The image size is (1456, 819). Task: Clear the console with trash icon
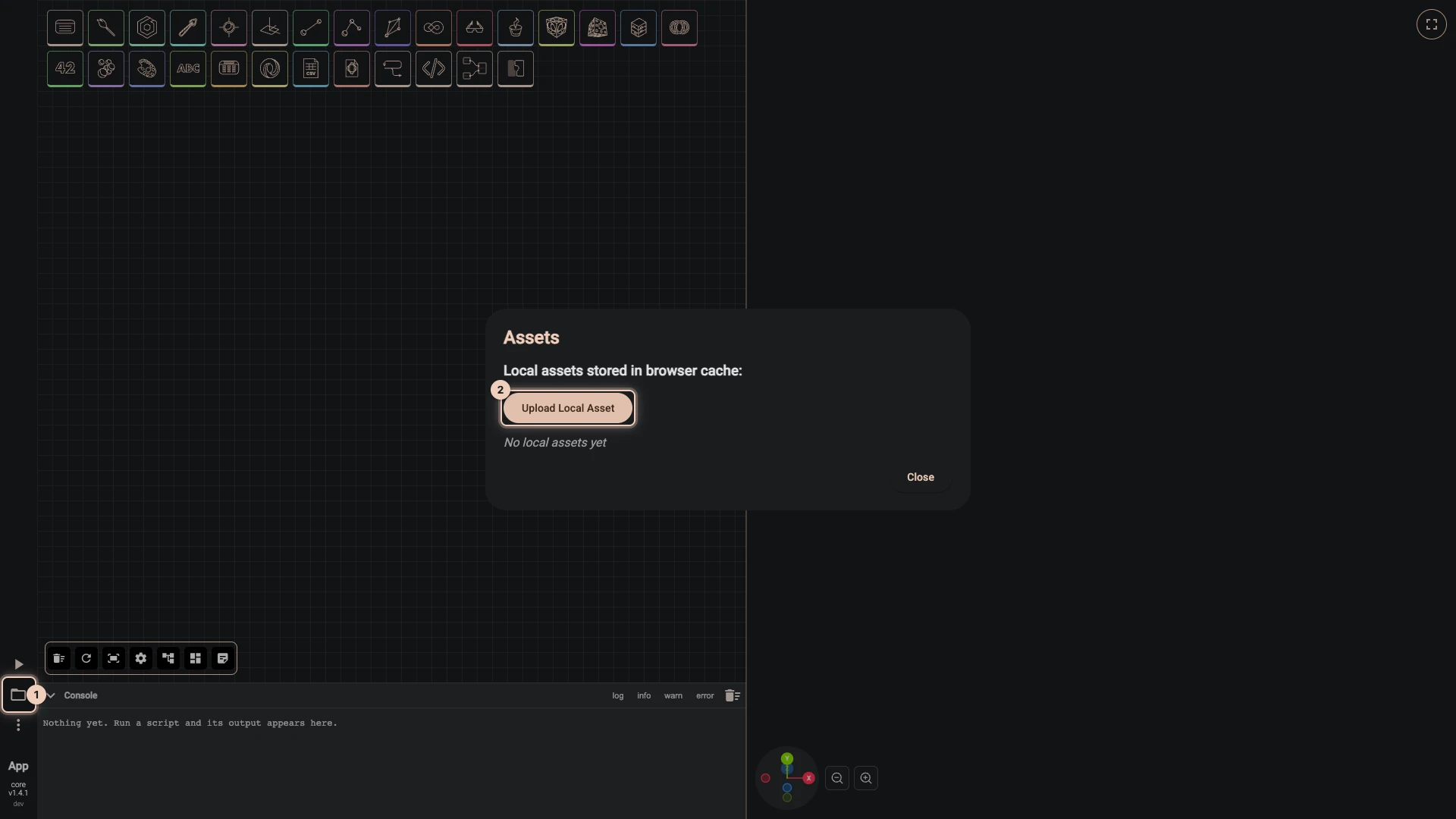click(x=732, y=695)
